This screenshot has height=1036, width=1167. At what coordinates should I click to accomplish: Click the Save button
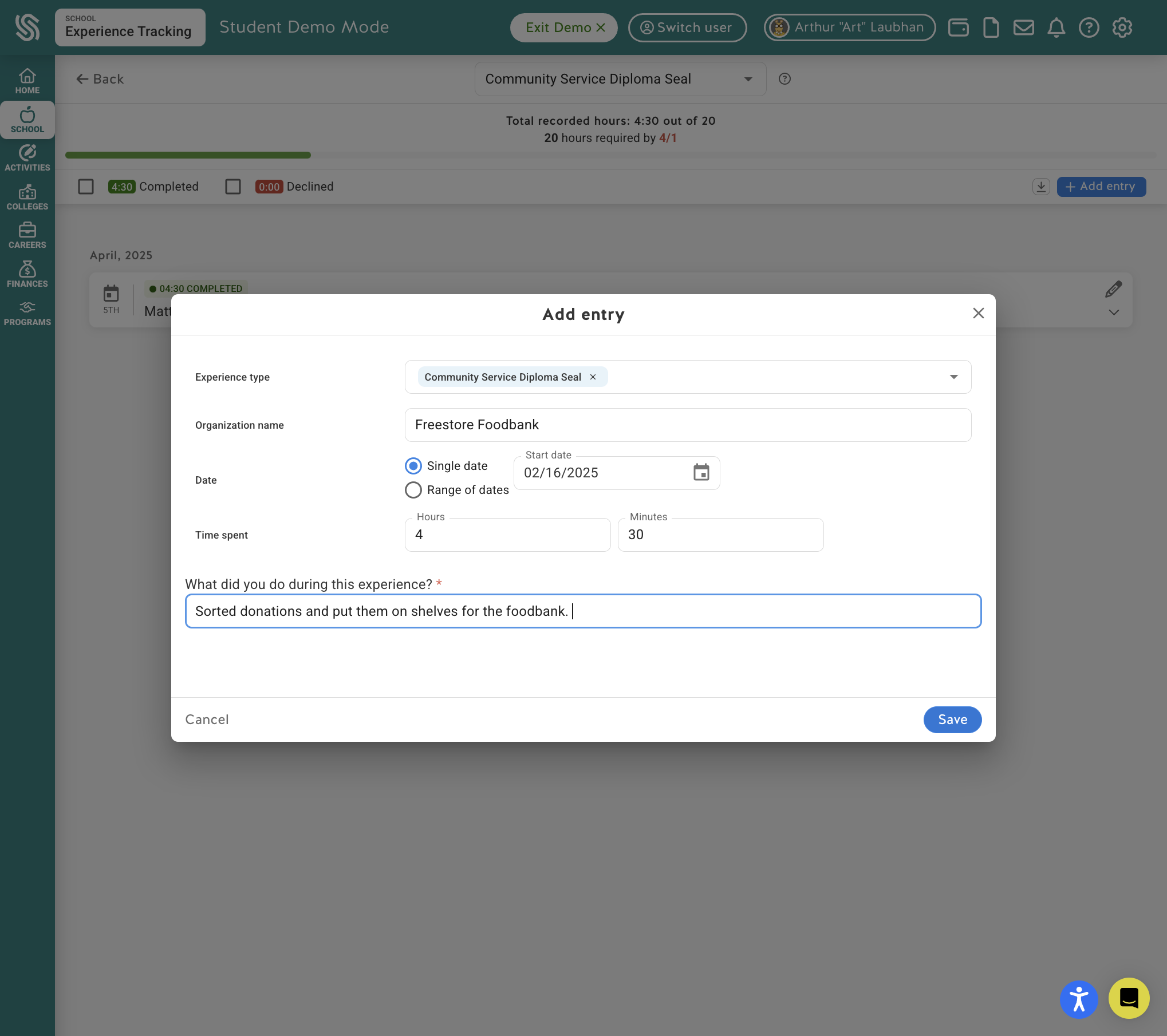pyautogui.click(x=952, y=719)
